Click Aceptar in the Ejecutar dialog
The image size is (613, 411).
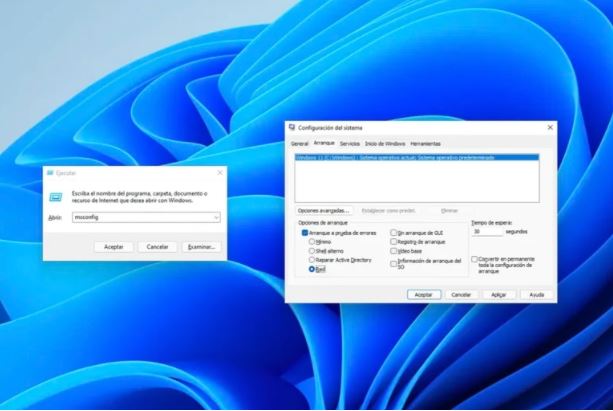[x=114, y=247]
